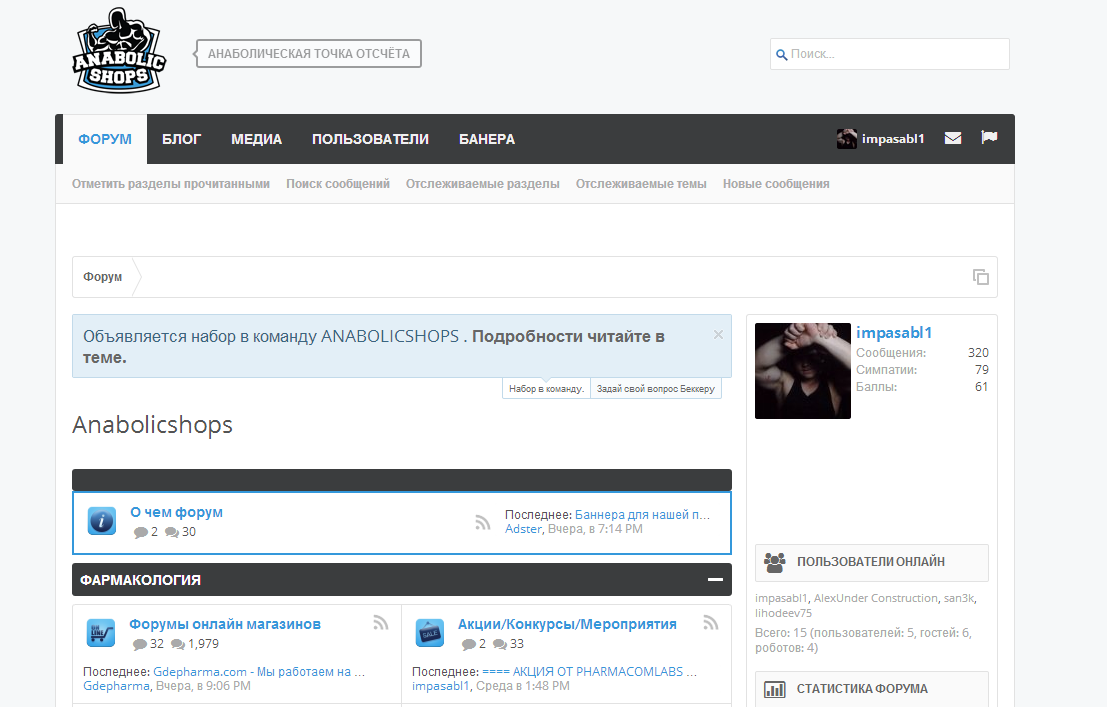Screen dimensions: 1107x707
Task: Collapse the ФАРМАКОЛОГИЯ category
Action: point(715,580)
